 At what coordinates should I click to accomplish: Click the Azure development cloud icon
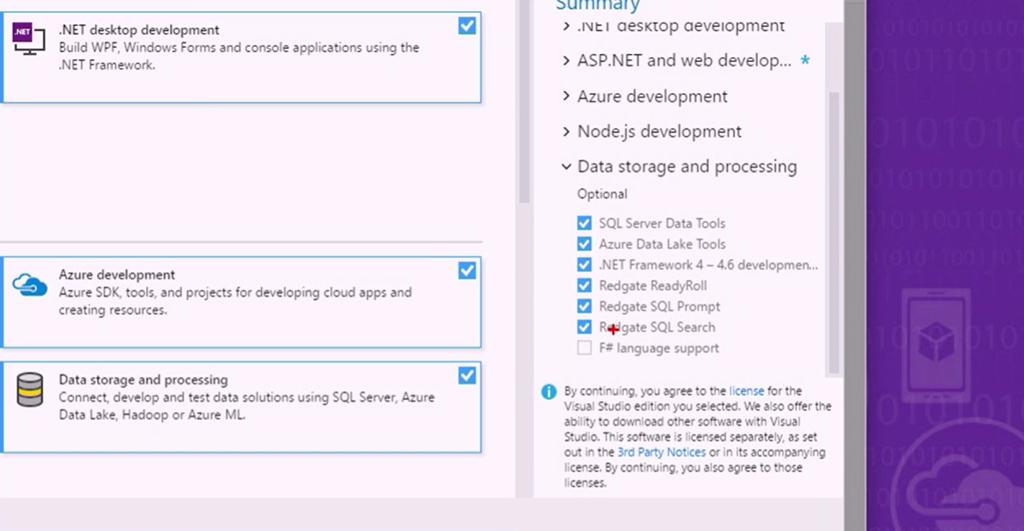(29, 285)
